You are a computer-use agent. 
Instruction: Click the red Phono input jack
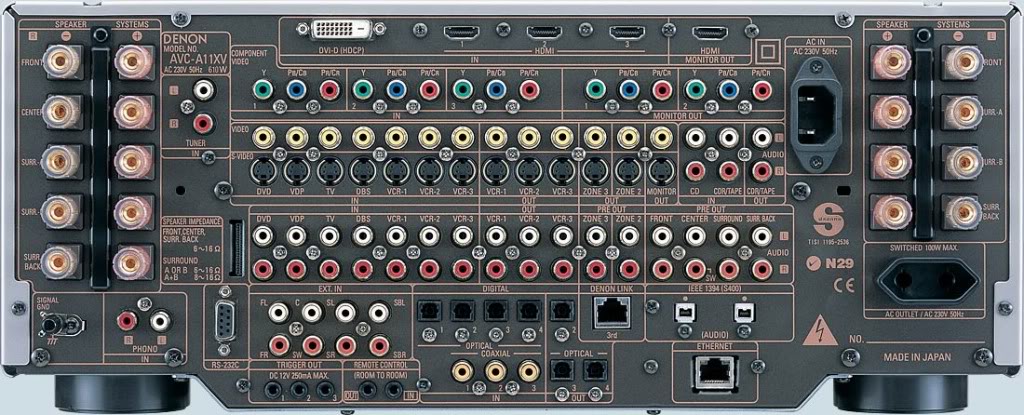(x=128, y=321)
